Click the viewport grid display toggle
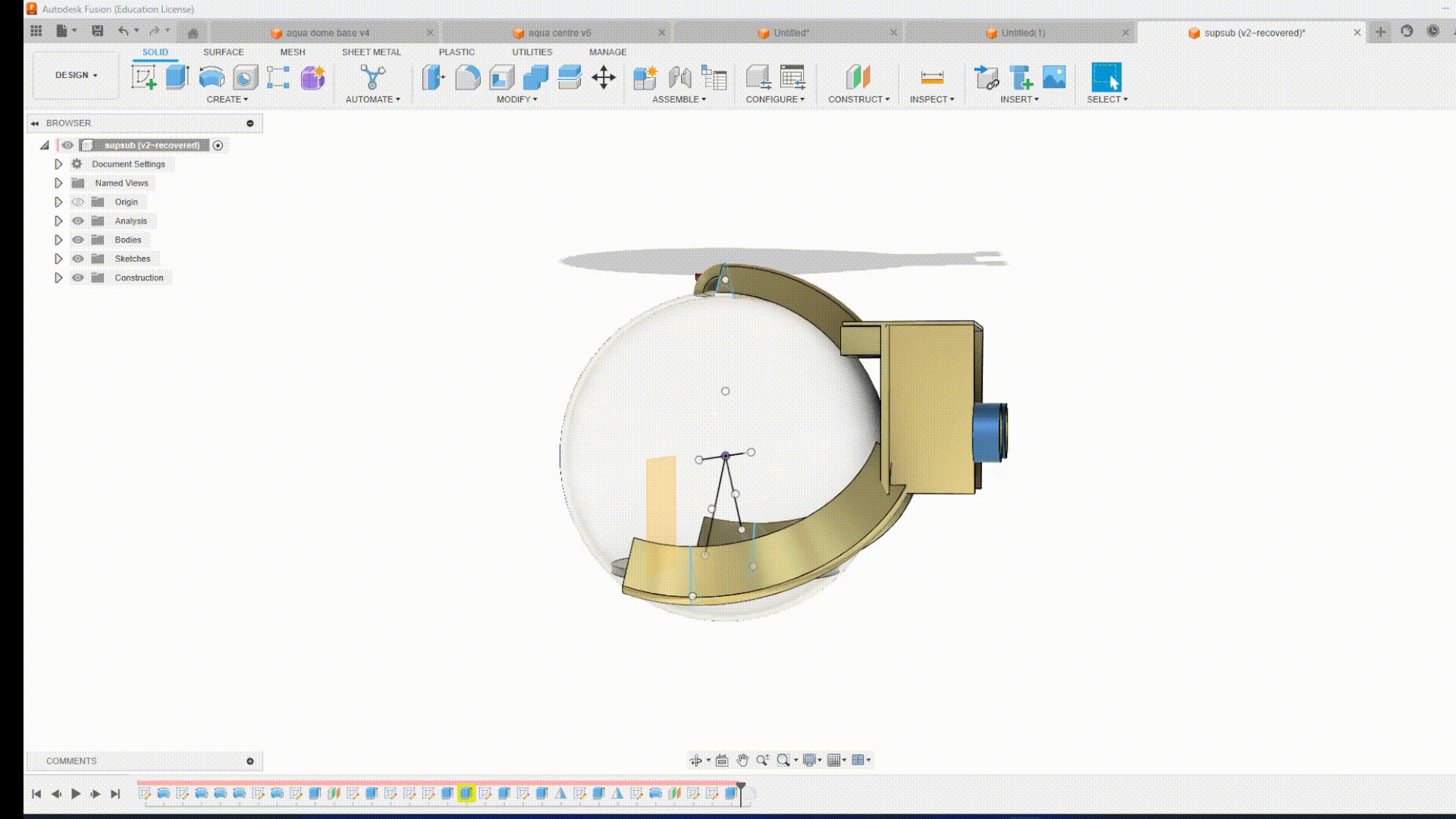Screen dimensions: 1456x819 [834, 760]
